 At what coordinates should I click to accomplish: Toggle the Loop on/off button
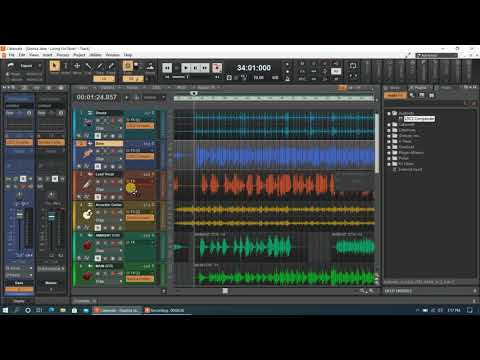353,66
